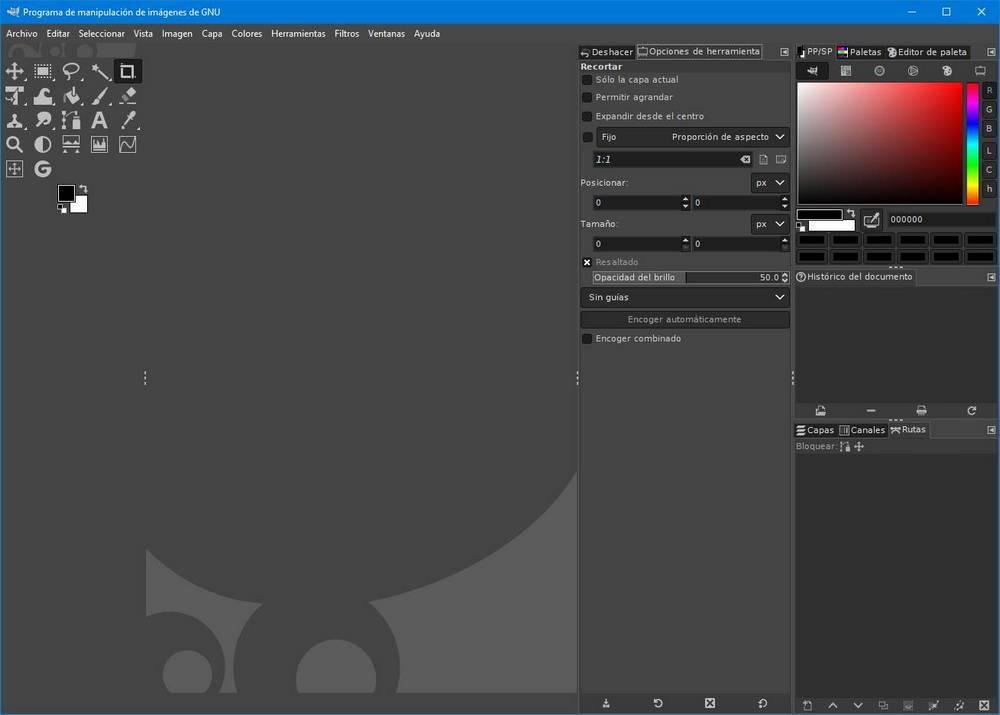Screen dimensions: 1000x715
Task: Enable Sólo la capa actual checkbox
Action: [x=587, y=80]
